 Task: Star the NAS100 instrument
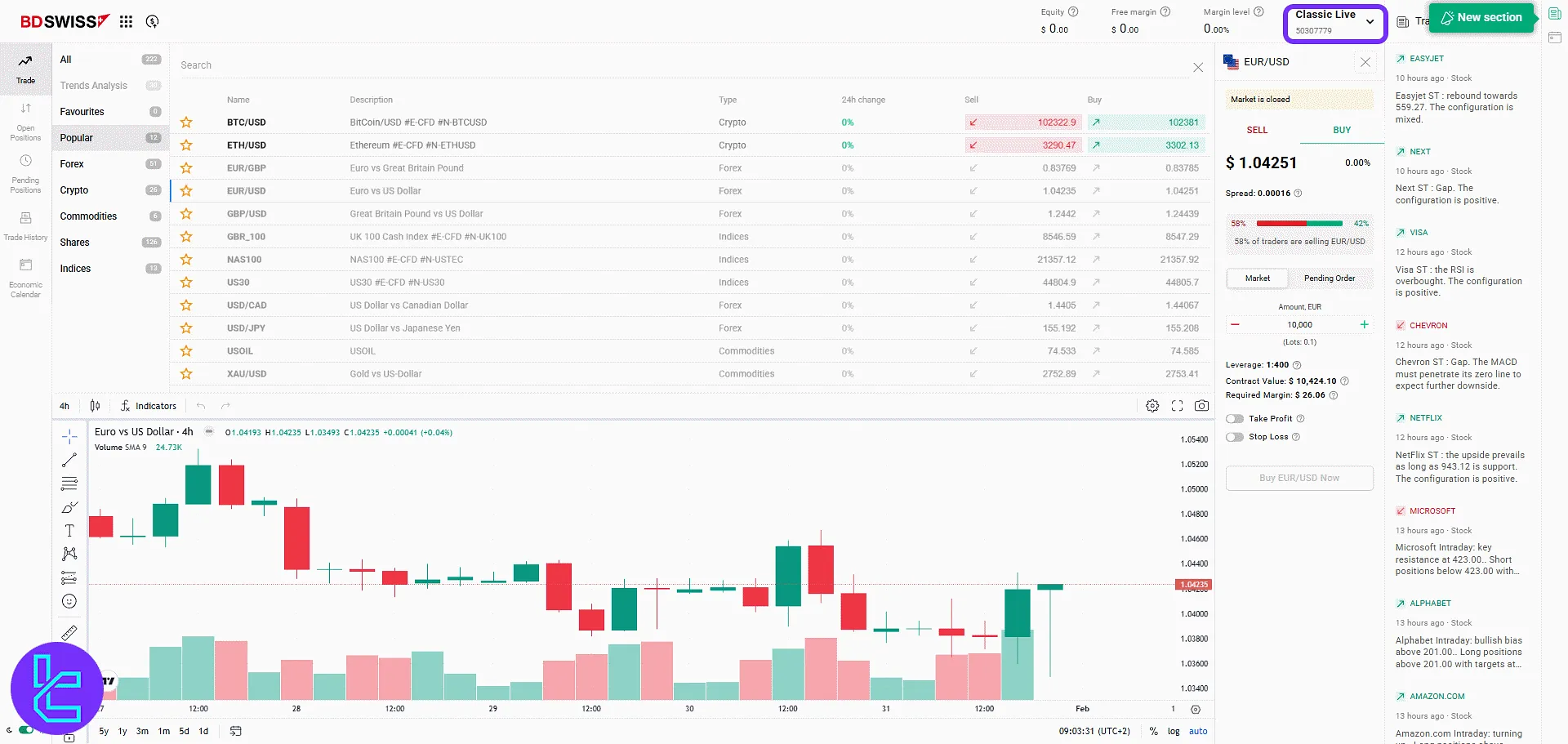pos(186,260)
